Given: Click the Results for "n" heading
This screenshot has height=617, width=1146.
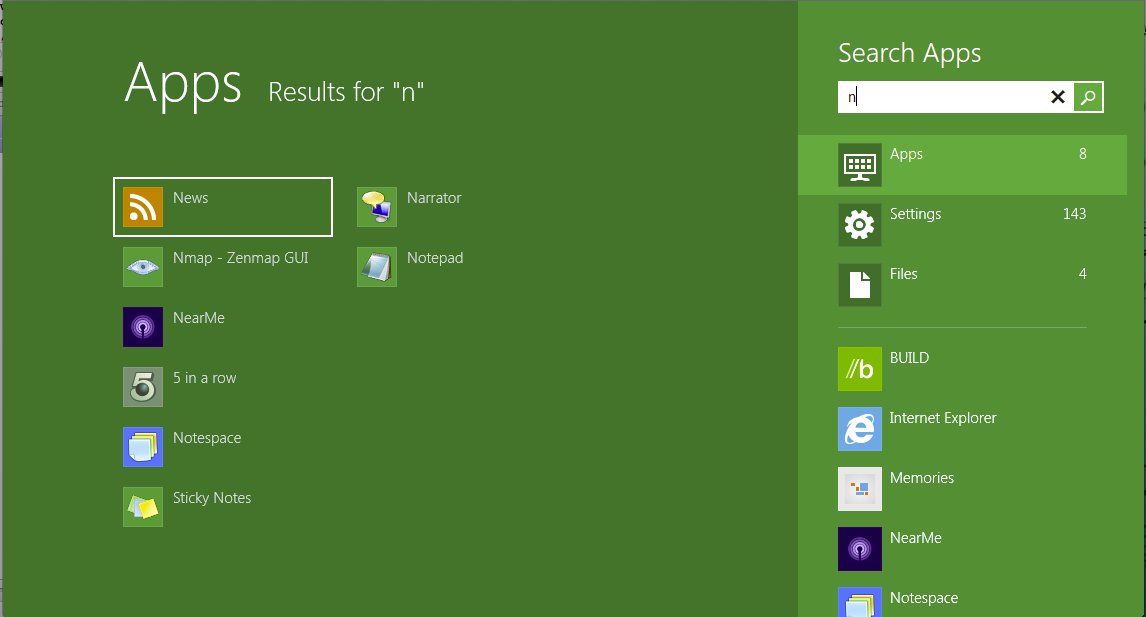Looking at the screenshot, I should pos(346,92).
